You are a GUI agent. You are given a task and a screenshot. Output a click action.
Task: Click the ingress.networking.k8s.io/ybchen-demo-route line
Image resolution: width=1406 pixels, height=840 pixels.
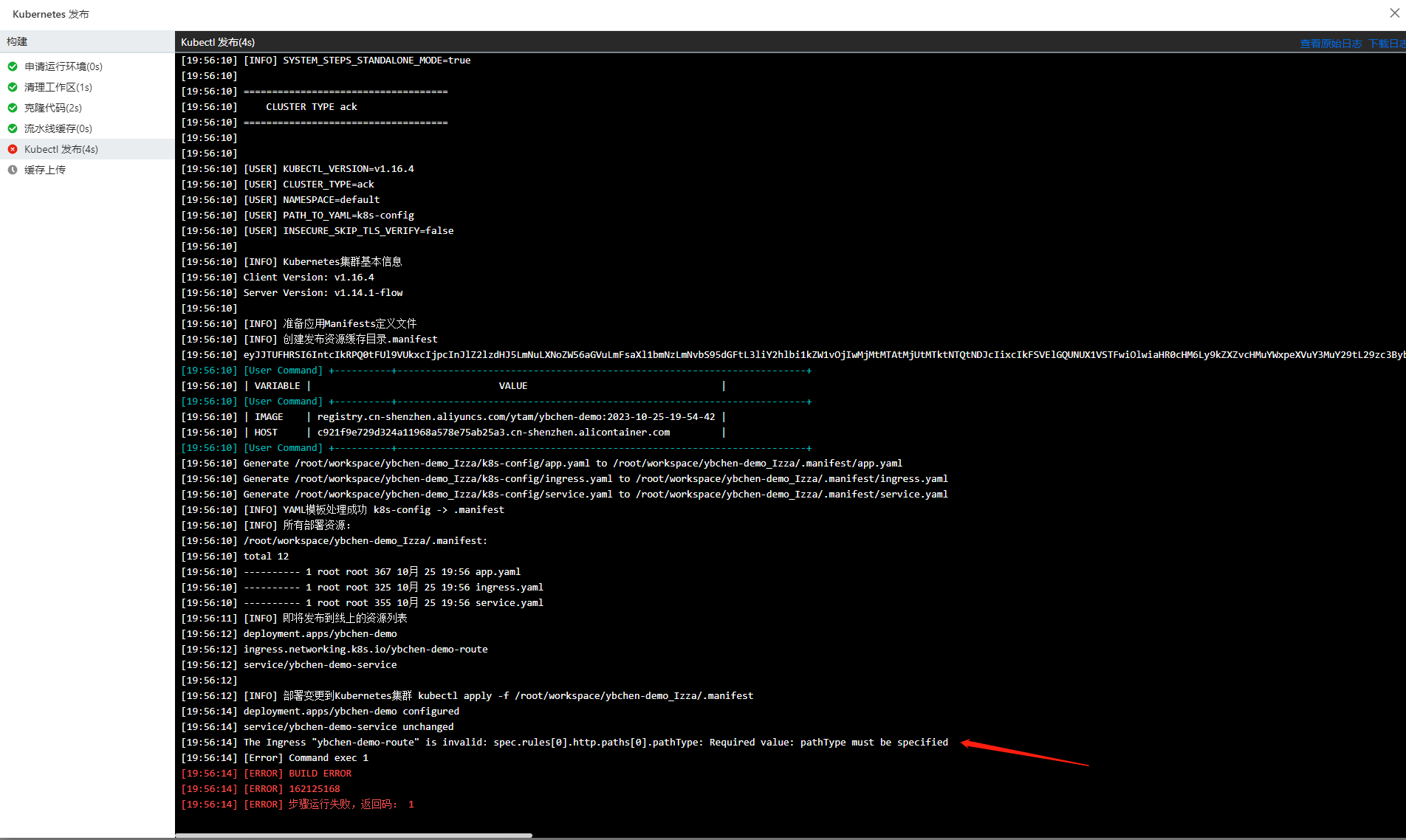(335, 650)
